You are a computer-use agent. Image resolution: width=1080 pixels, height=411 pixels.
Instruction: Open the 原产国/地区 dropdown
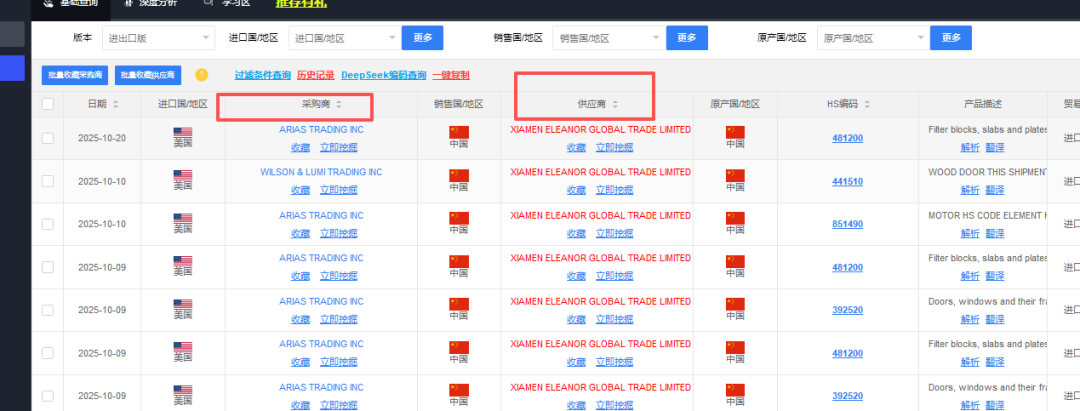coord(873,39)
